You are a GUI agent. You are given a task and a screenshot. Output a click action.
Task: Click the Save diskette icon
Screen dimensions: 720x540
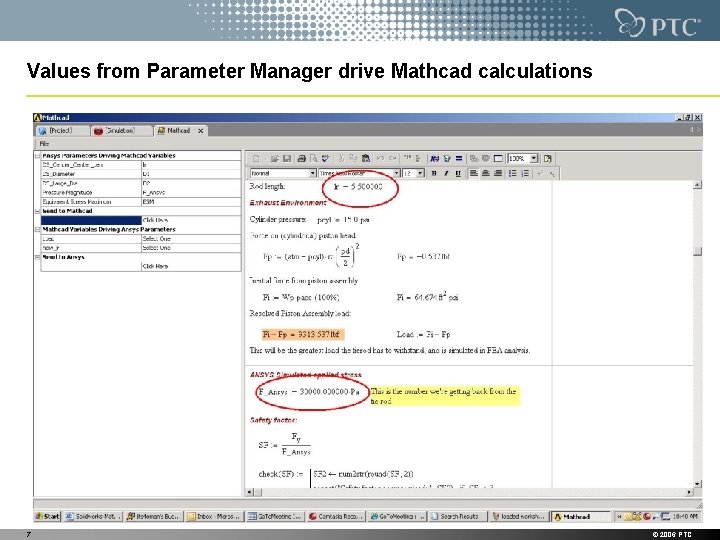(287, 158)
